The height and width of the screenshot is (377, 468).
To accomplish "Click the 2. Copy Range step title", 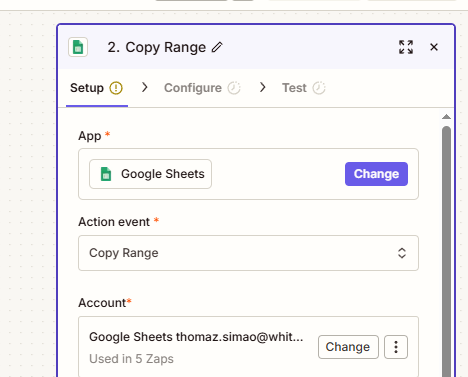I will pyautogui.click(x=157, y=47).
